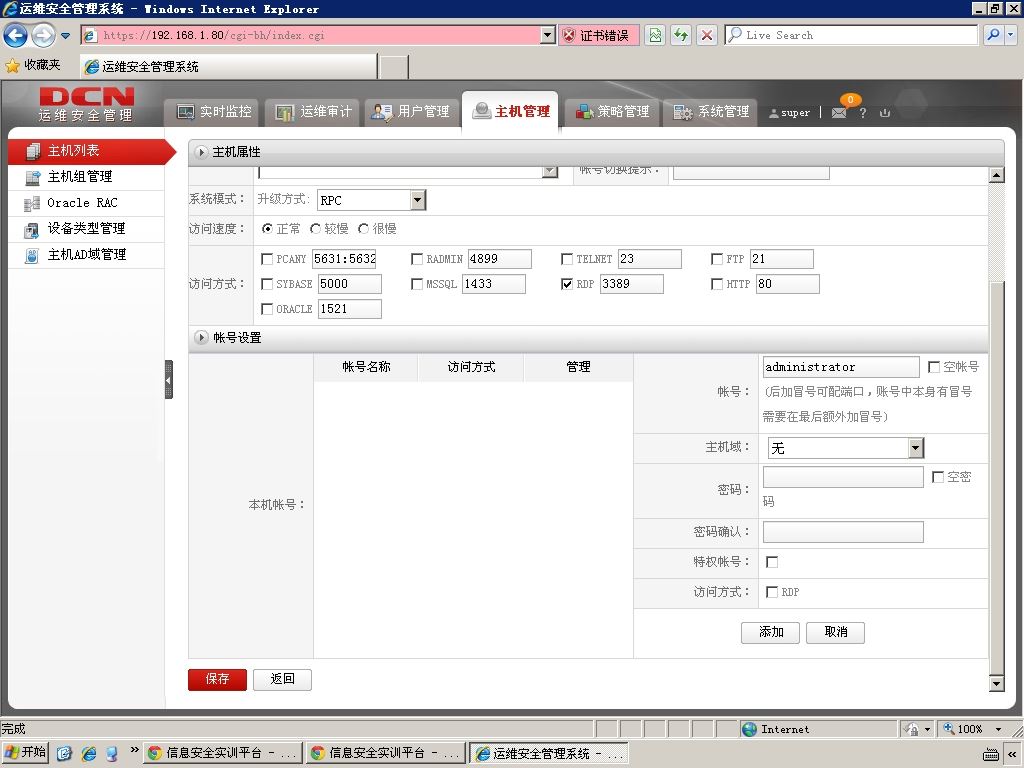Screen dimensions: 1024x768
Task: Open 主机AD域管理 in the sidebar
Action: (x=86, y=255)
